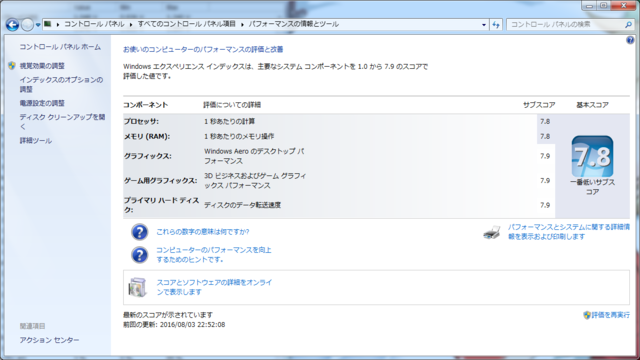Click the サブスコア column header
Viewport: 640px width, 360px height.
[x=539, y=105]
